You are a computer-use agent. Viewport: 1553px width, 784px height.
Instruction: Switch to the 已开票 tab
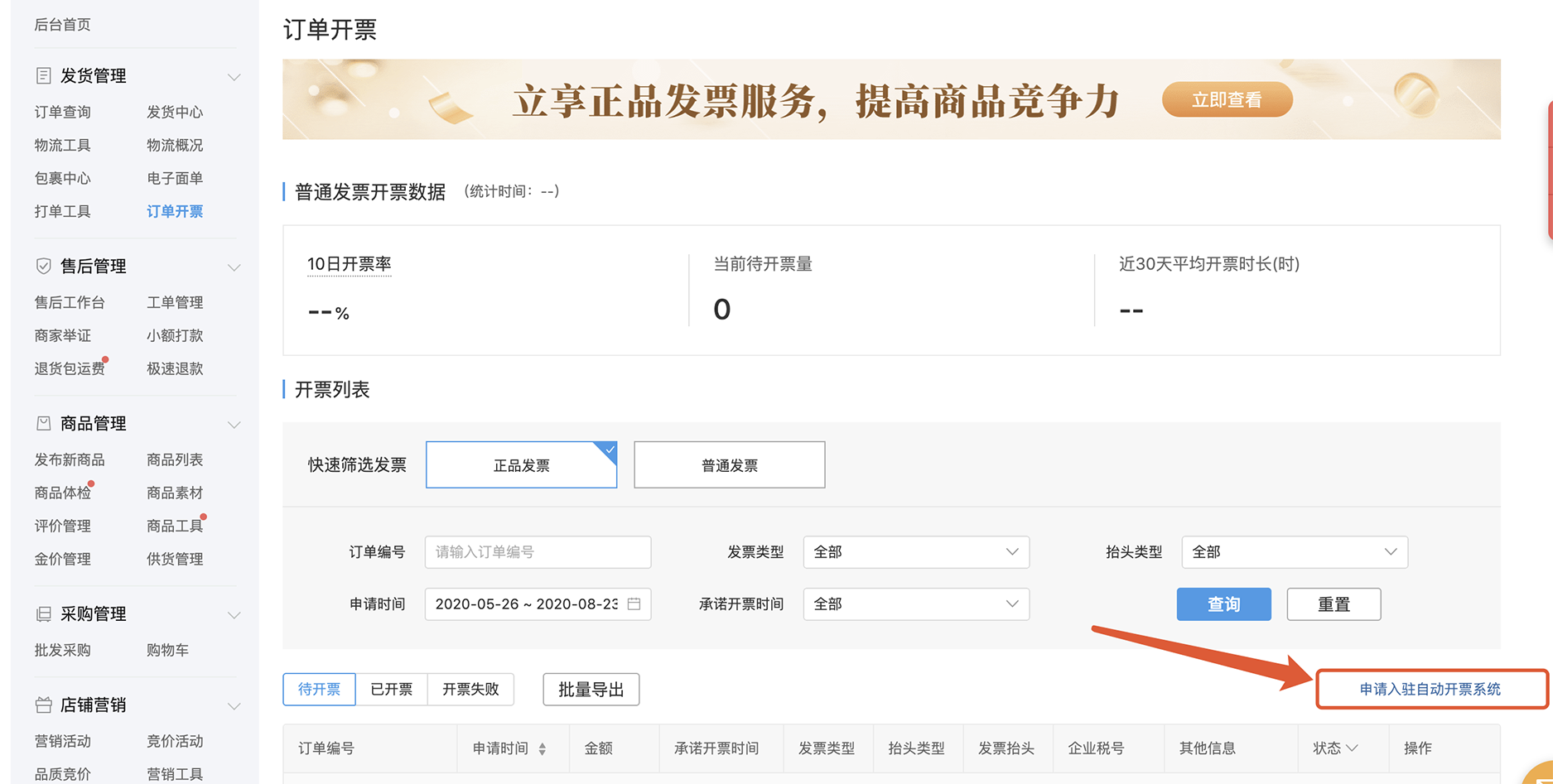pyautogui.click(x=391, y=690)
